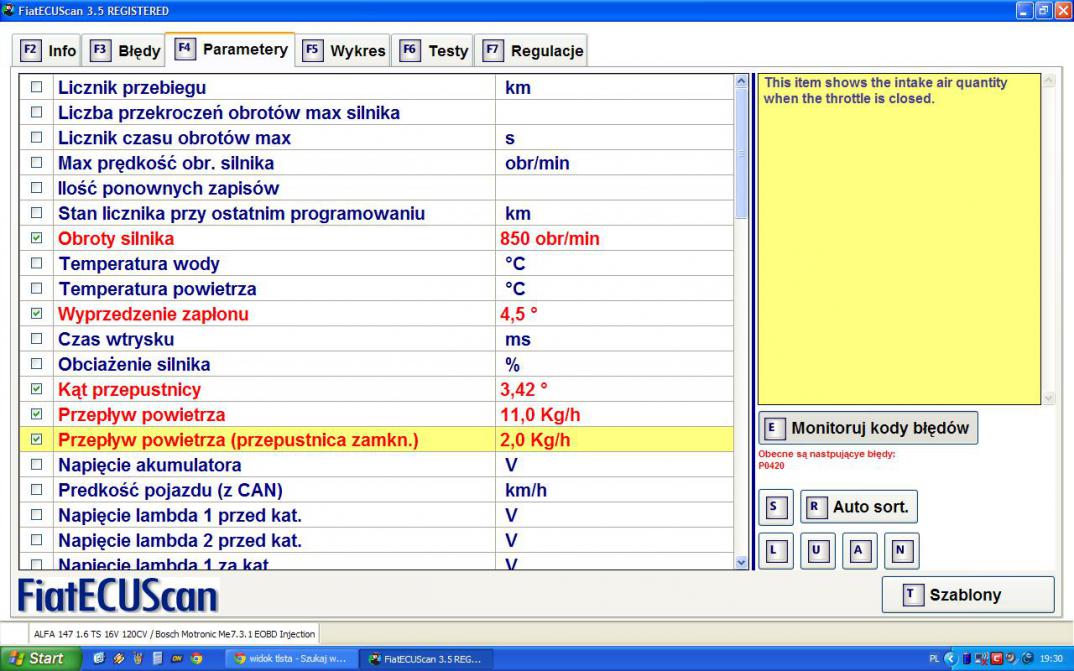Click the E key icon on monitor button
Viewport: 1074px width, 671px height.
(773, 428)
